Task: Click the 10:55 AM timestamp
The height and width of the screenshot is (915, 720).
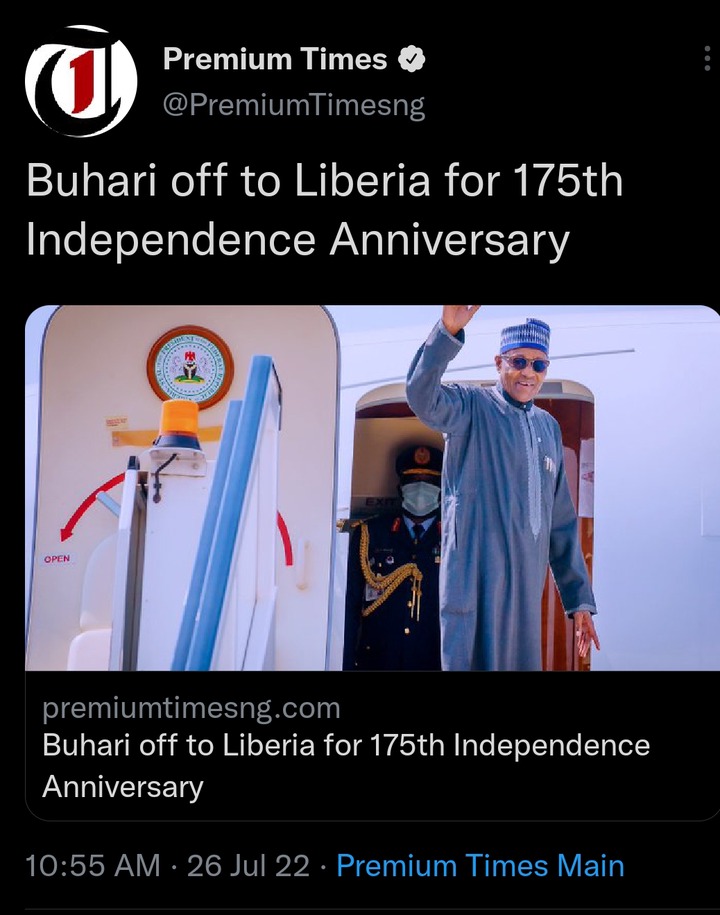Action: click(x=93, y=865)
